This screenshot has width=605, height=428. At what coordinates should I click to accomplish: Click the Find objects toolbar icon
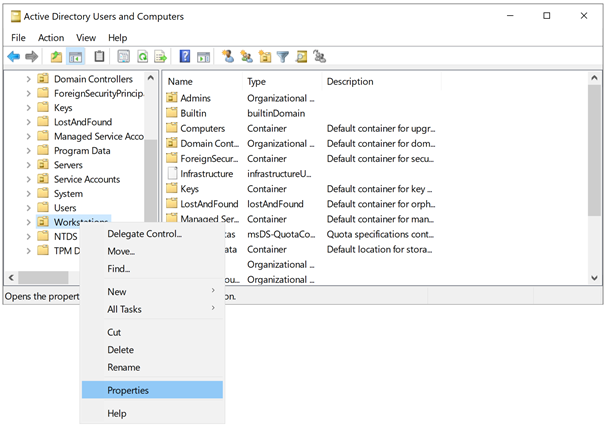click(301, 57)
